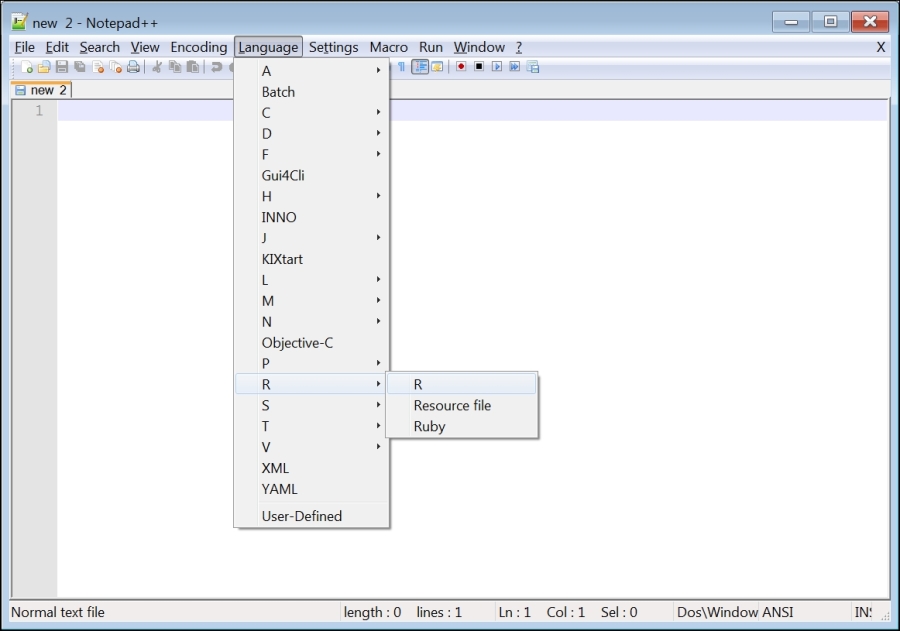Select R language in the submenu
Viewport: 900px width, 631px height.
(462, 384)
